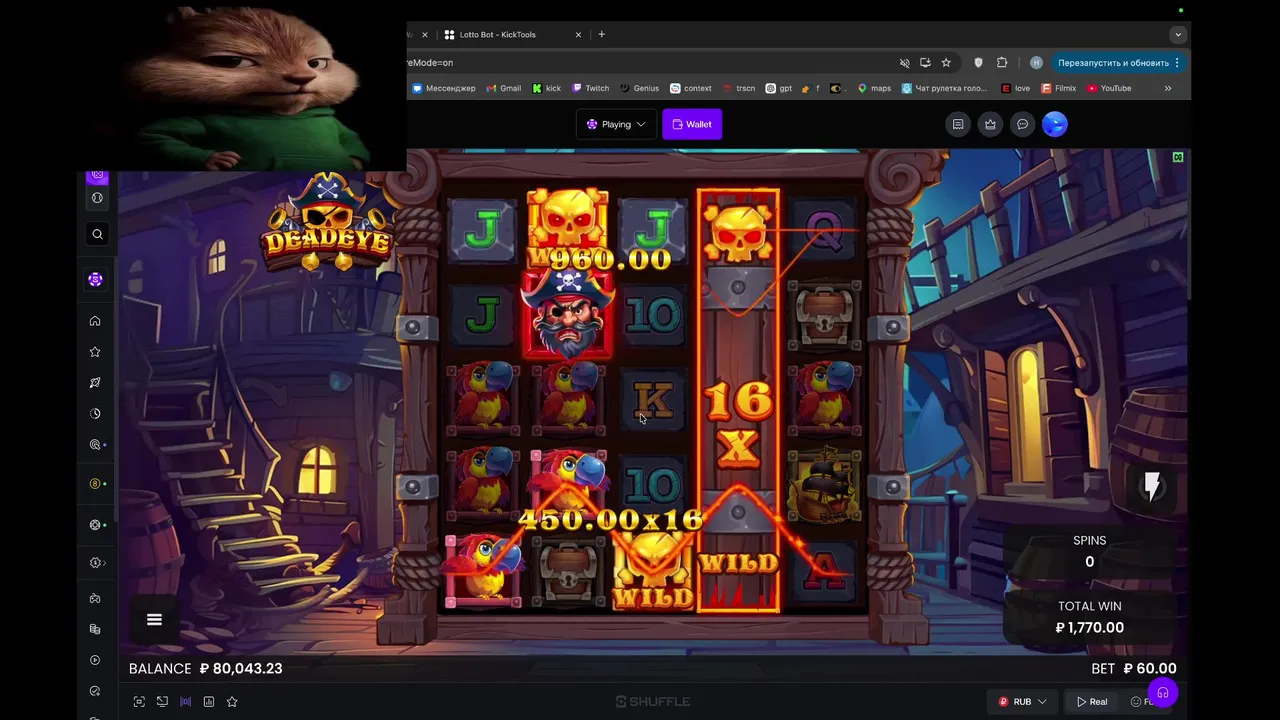
Task: Click the fullscreen icon below the game
Action: click(139, 702)
